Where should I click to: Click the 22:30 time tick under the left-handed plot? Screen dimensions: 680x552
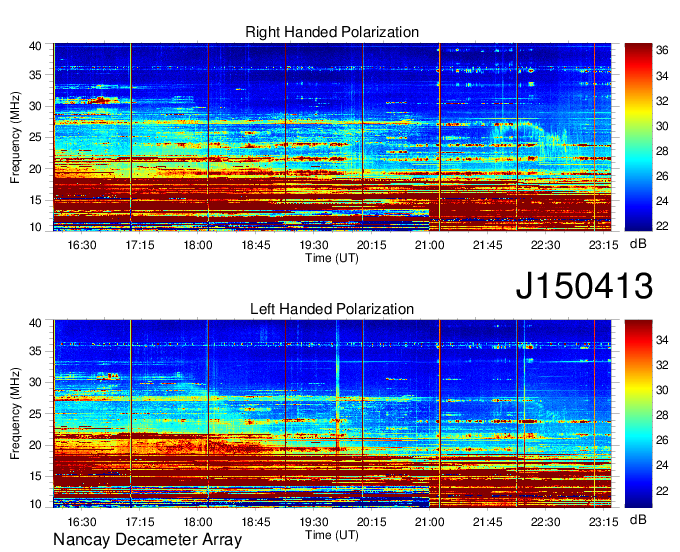(x=546, y=522)
